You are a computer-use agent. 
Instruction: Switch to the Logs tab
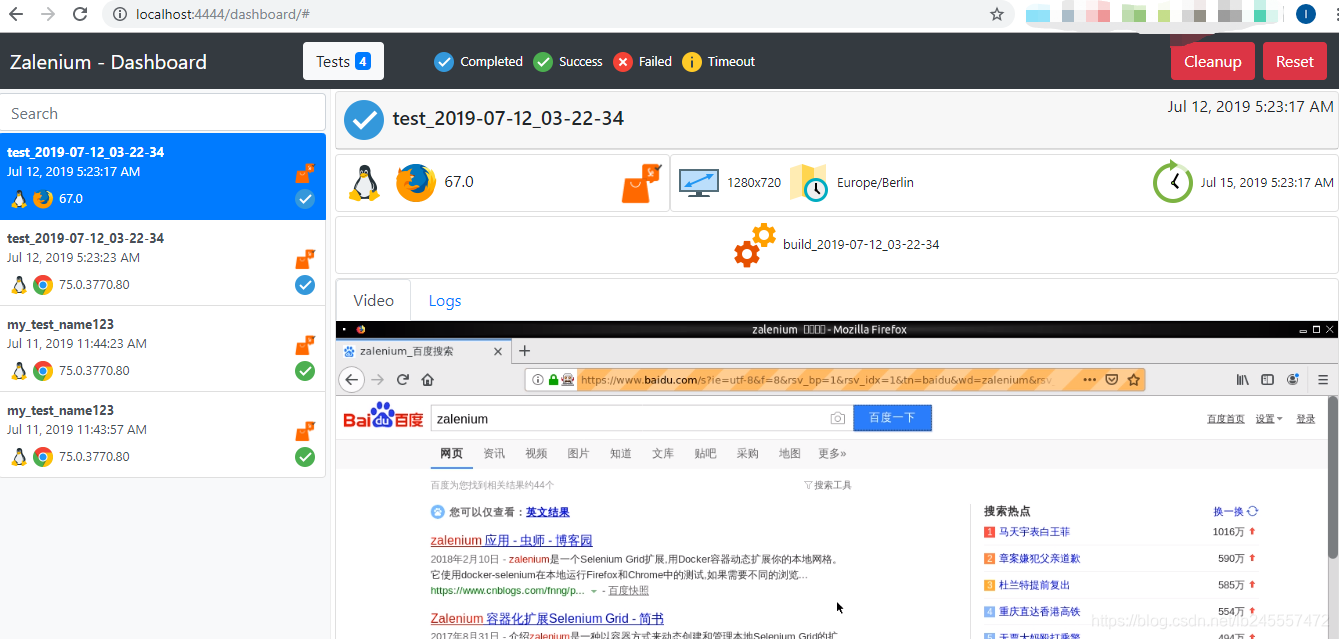pos(445,300)
